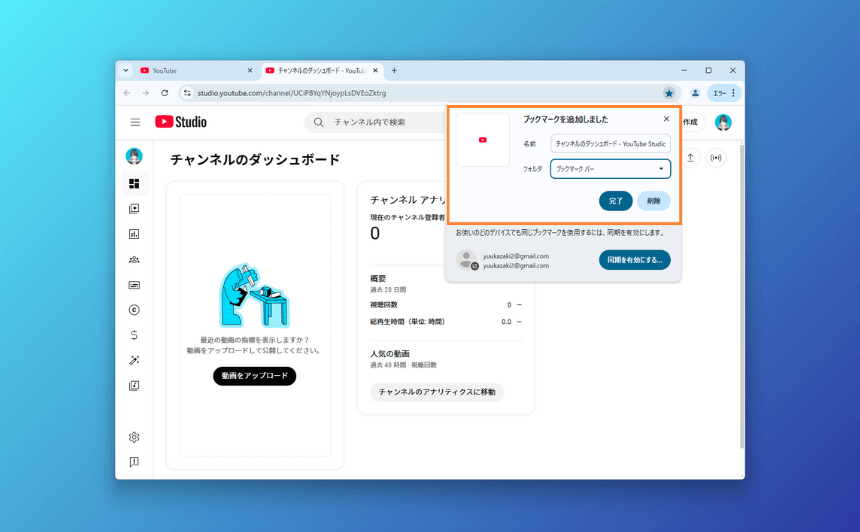860x532 pixels.
Task: Open the Audio library icon in sidebar
Action: click(x=134, y=386)
